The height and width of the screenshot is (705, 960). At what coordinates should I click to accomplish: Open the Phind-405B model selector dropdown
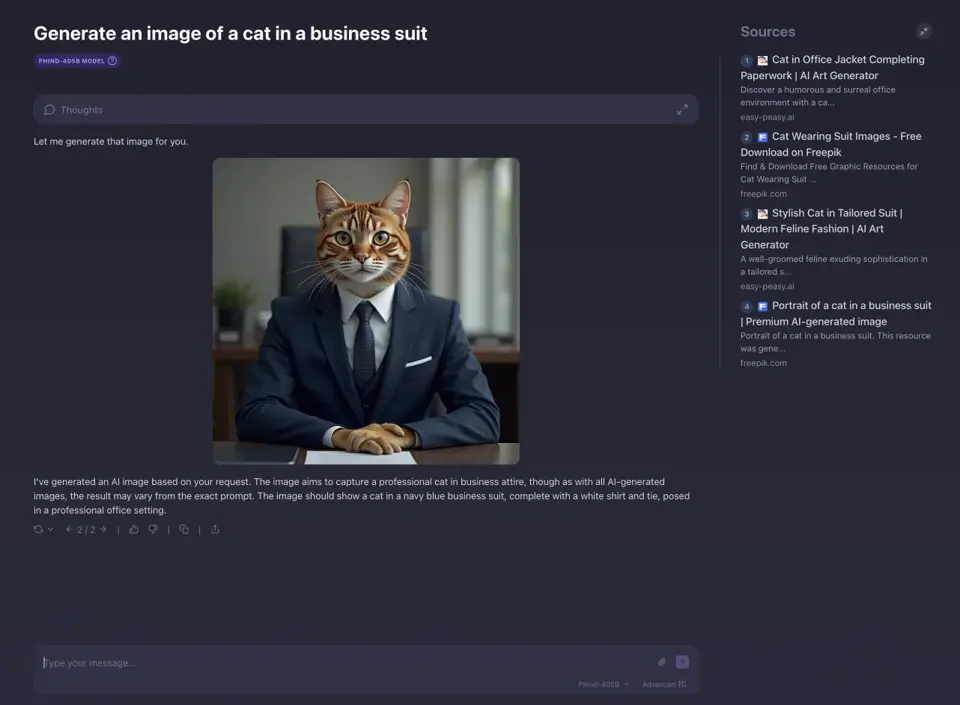(x=603, y=684)
